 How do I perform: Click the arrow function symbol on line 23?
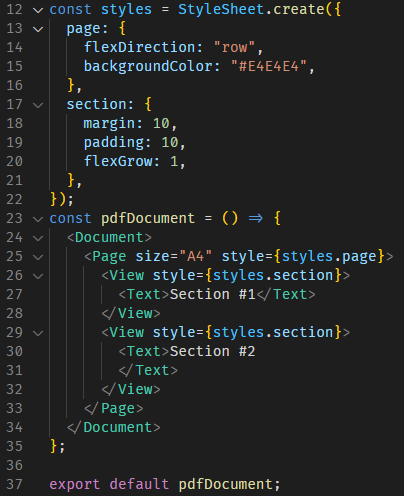256,218
